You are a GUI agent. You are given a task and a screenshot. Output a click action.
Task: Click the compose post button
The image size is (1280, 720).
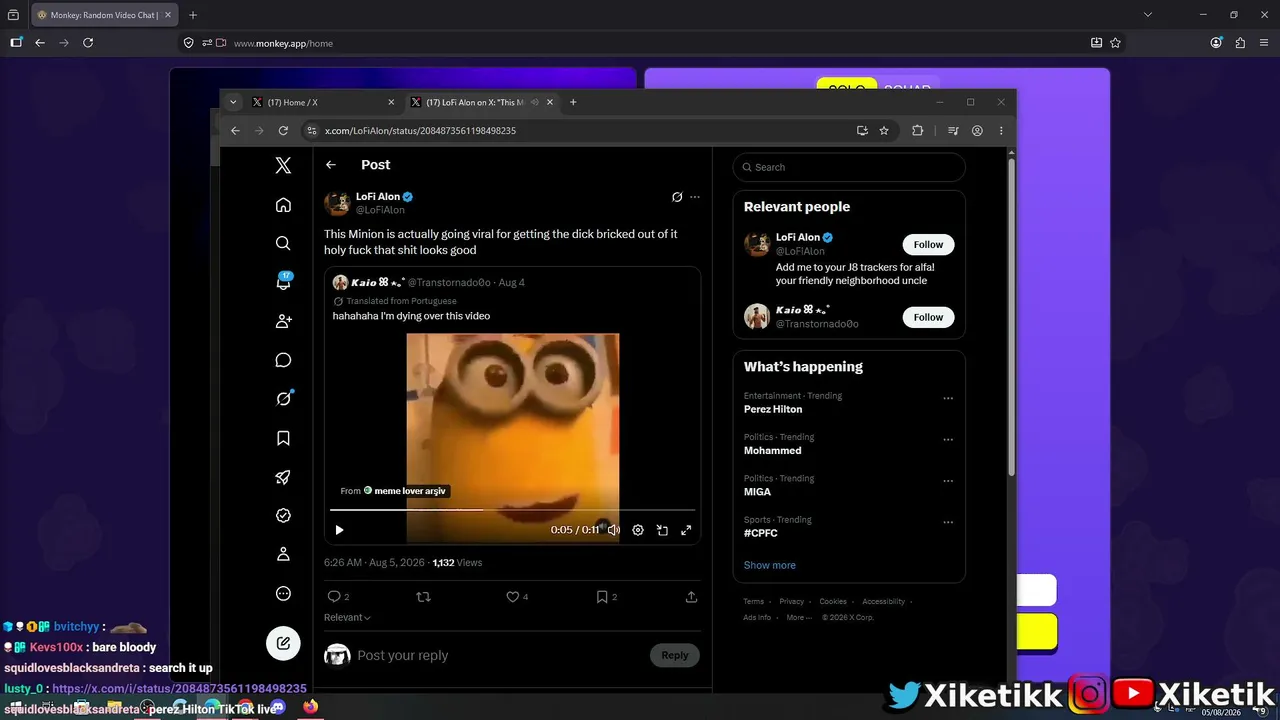click(x=283, y=643)
